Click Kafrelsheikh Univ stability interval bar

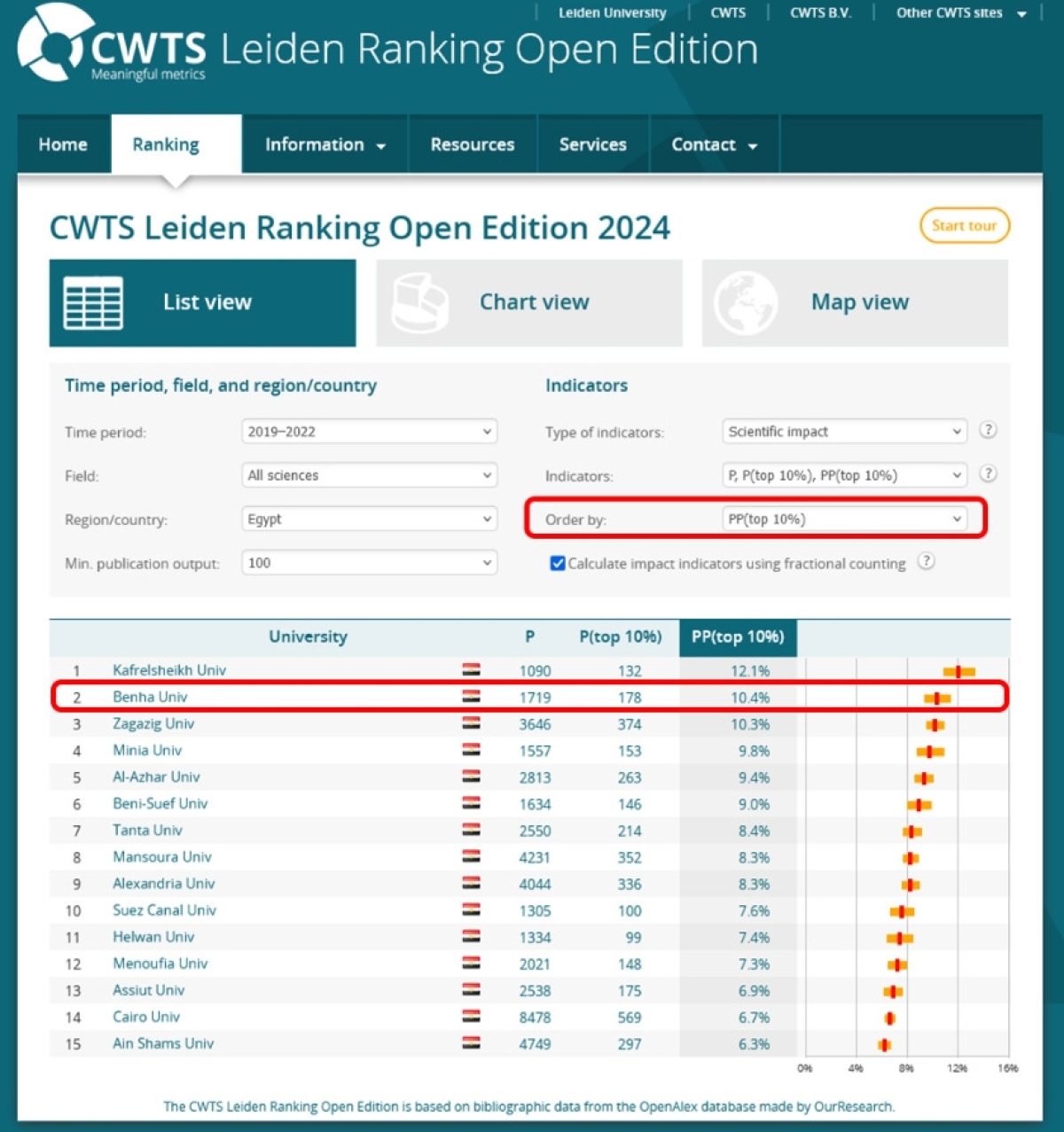point(958,672)
